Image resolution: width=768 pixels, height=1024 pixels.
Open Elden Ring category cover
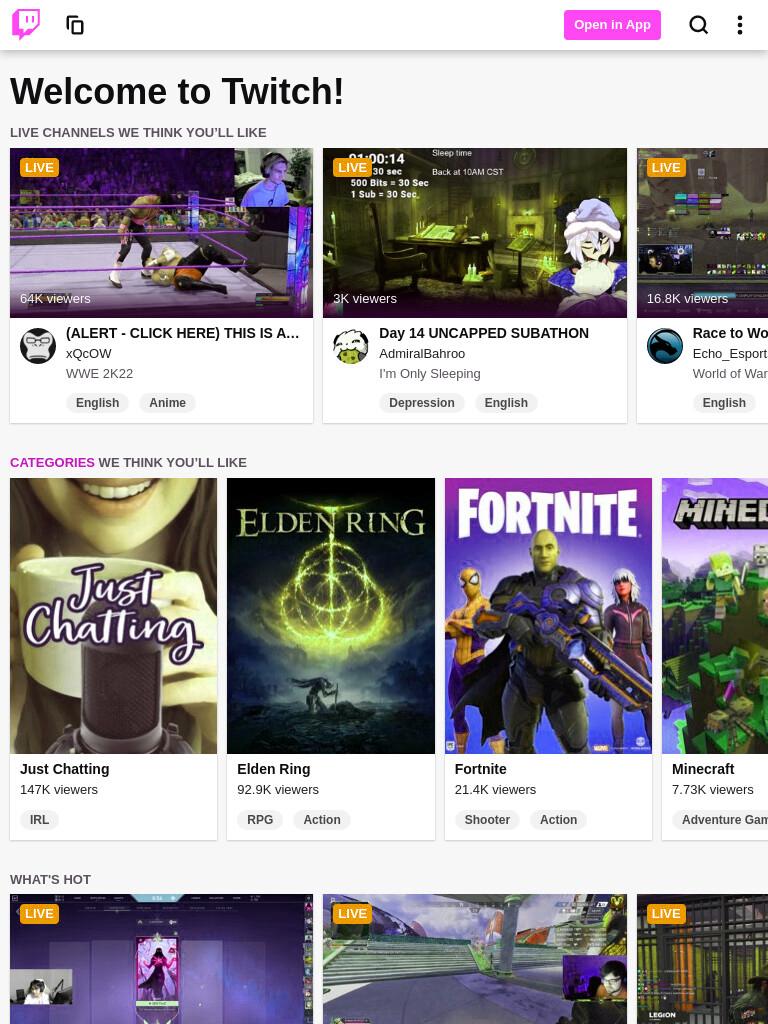tap(330, 616)
